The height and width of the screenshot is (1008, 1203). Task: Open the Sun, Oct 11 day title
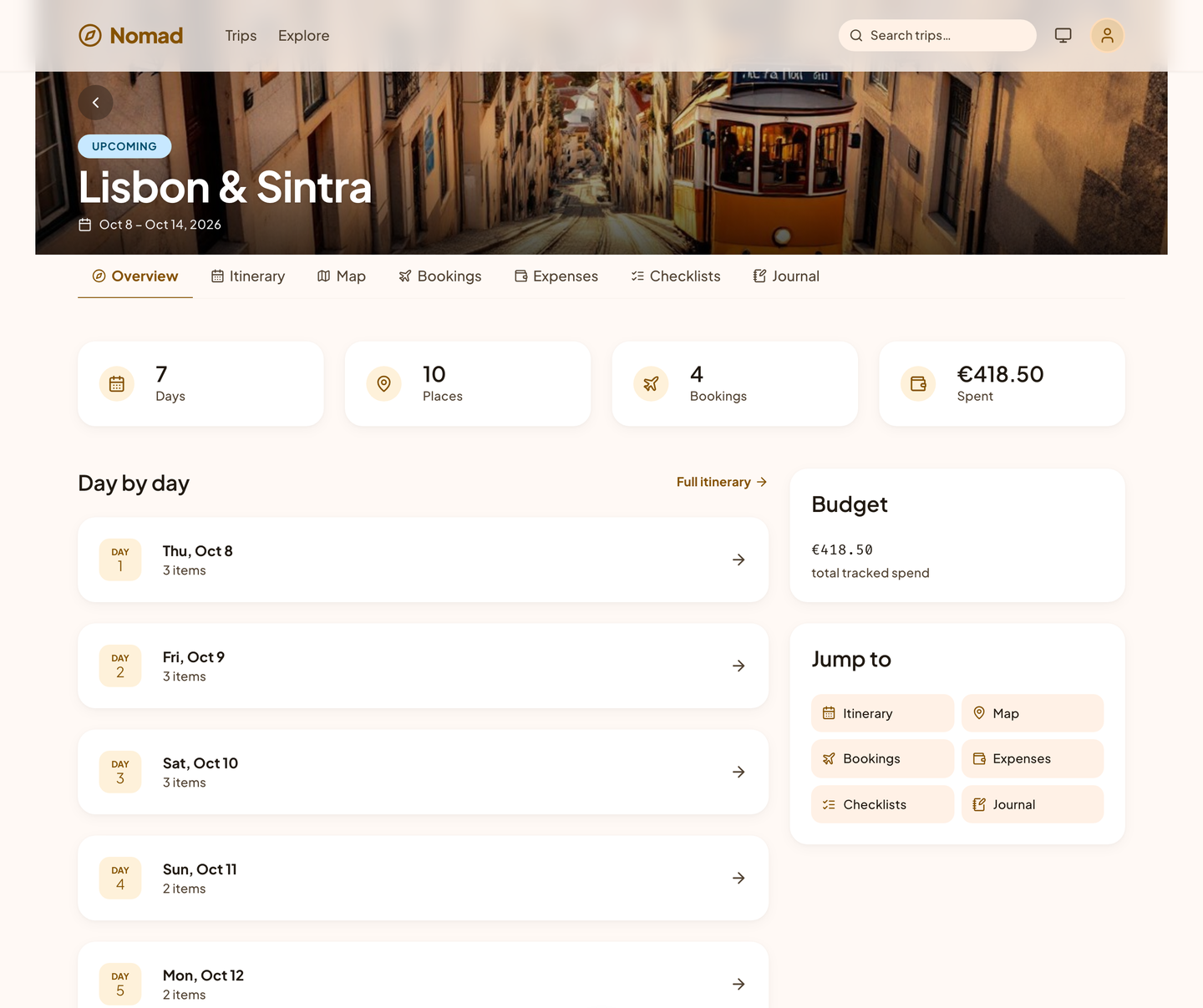[x=200, y=869]
